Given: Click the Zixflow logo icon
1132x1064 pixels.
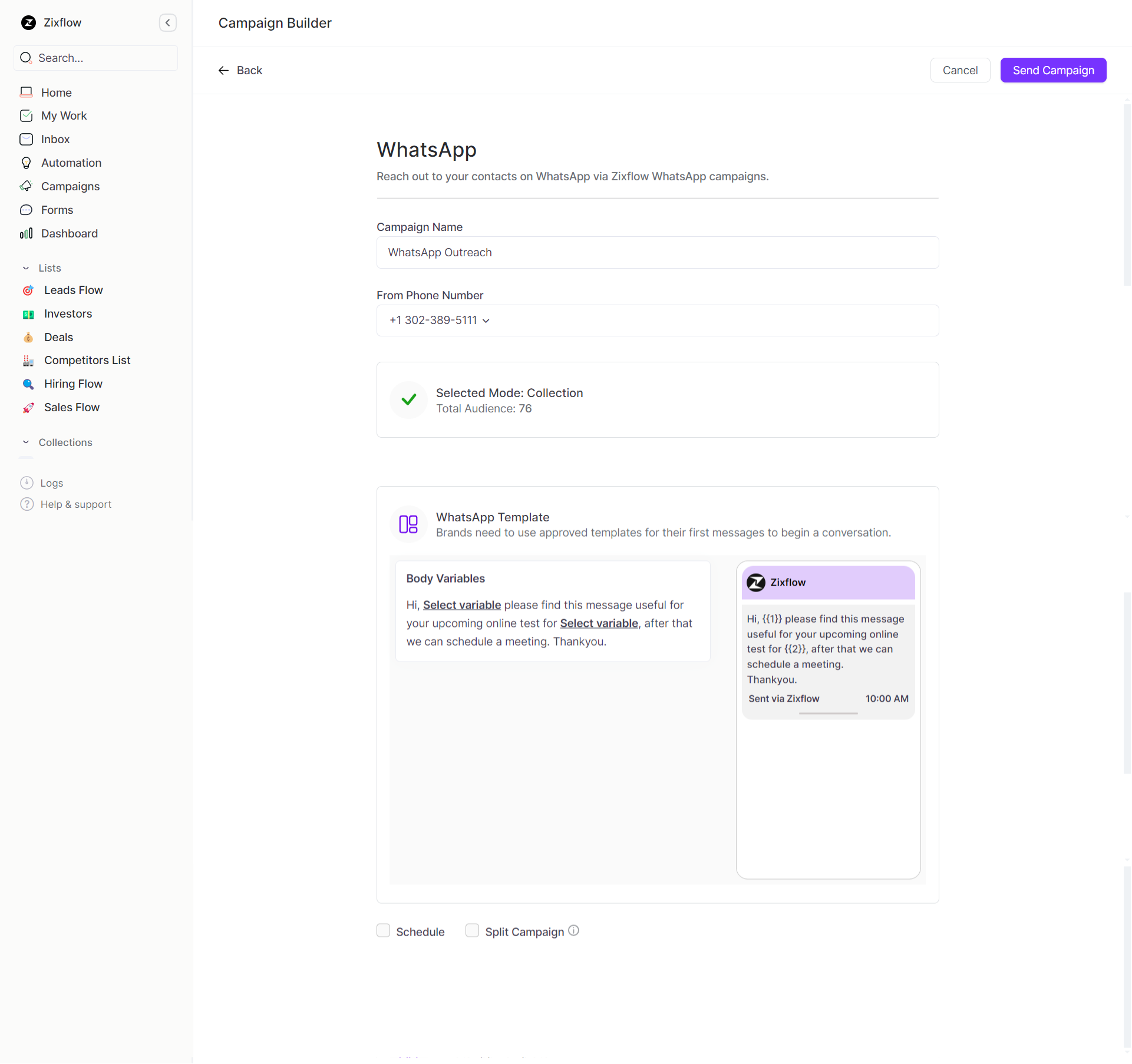Looking at the screenshot, I should coord(28,23).
